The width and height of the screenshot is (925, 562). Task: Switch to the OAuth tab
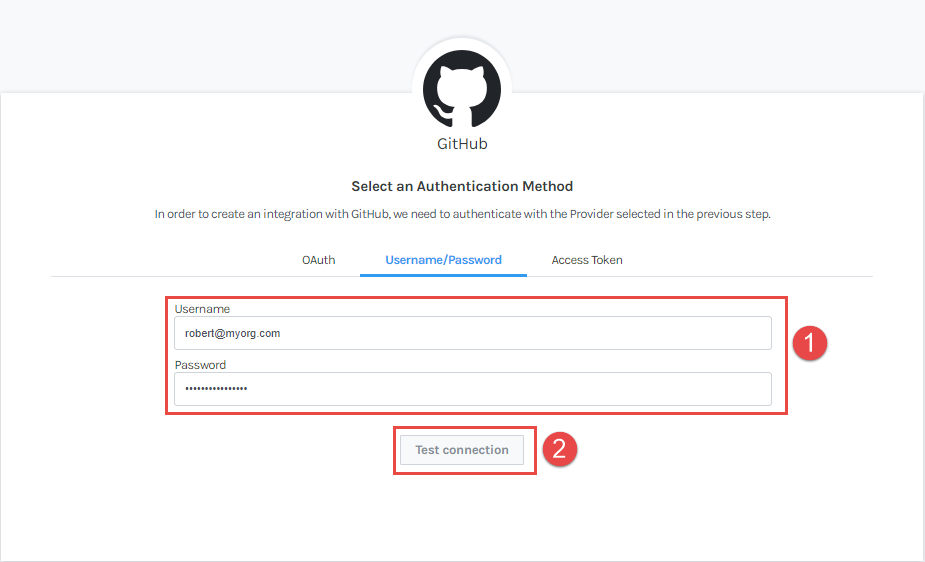pyautogui.click(x=319, y=260)
